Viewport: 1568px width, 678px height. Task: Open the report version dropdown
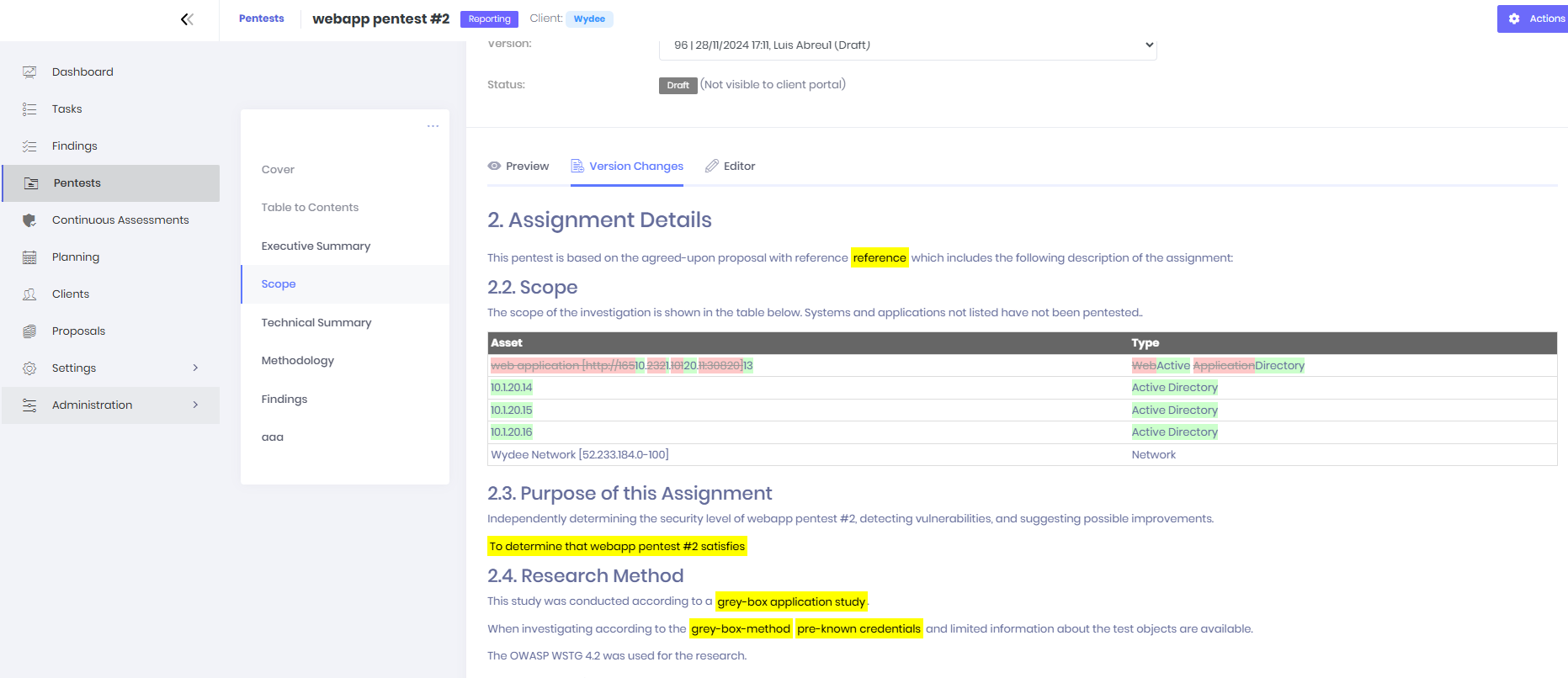coord(907,45)
